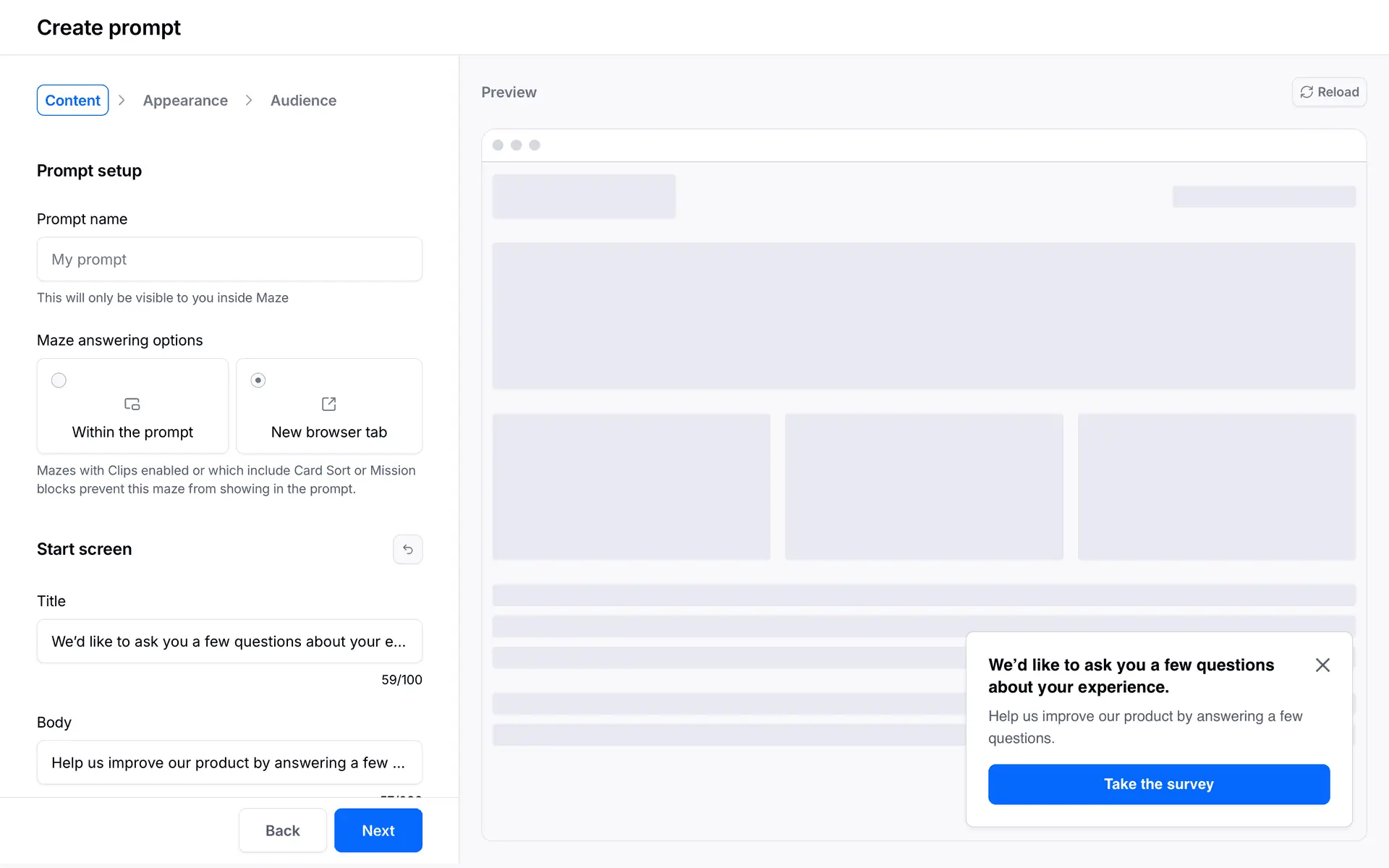Image resolution: width=1389 pixels, height=868 pixels.
Task: Focus the Prompt name input field
Action: tap(229, 259)
